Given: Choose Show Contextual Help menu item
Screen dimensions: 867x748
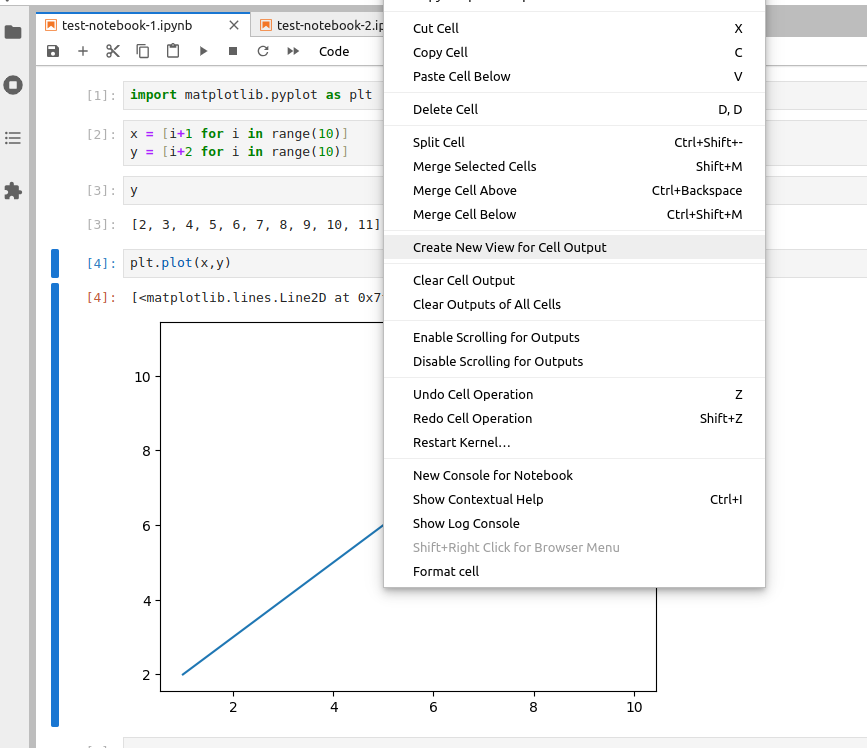Looking at the screenshot, I should point(574,500).
